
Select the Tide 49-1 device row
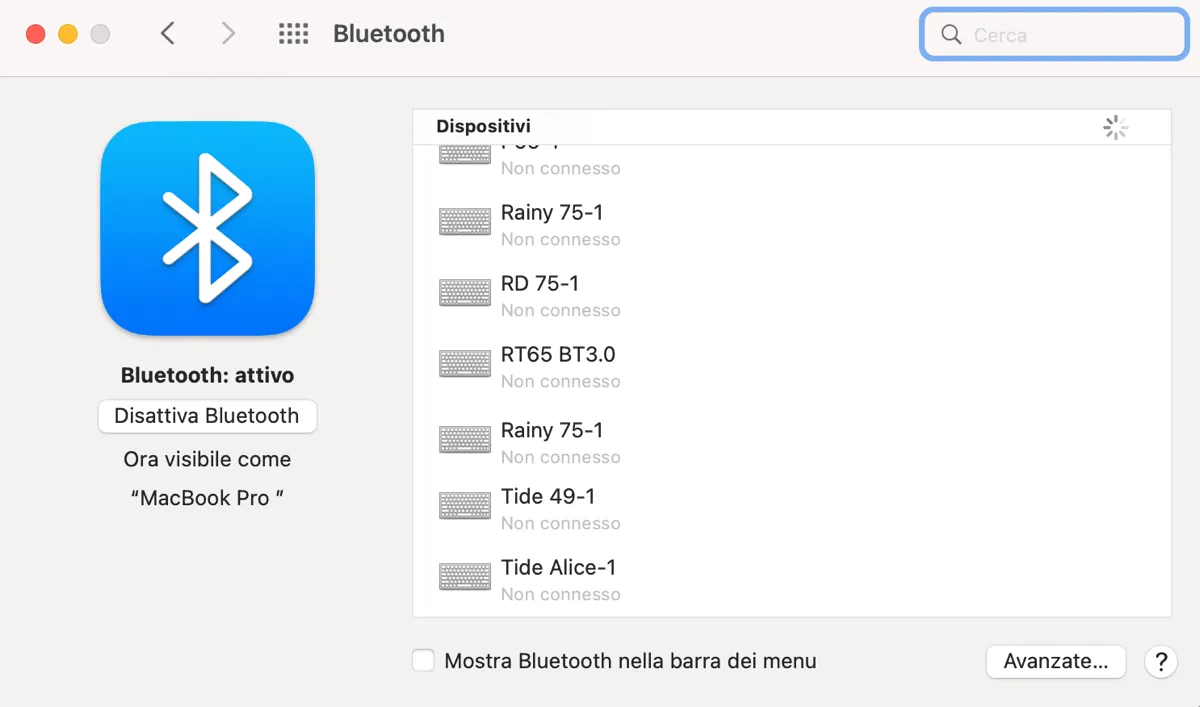pos(792,509)
